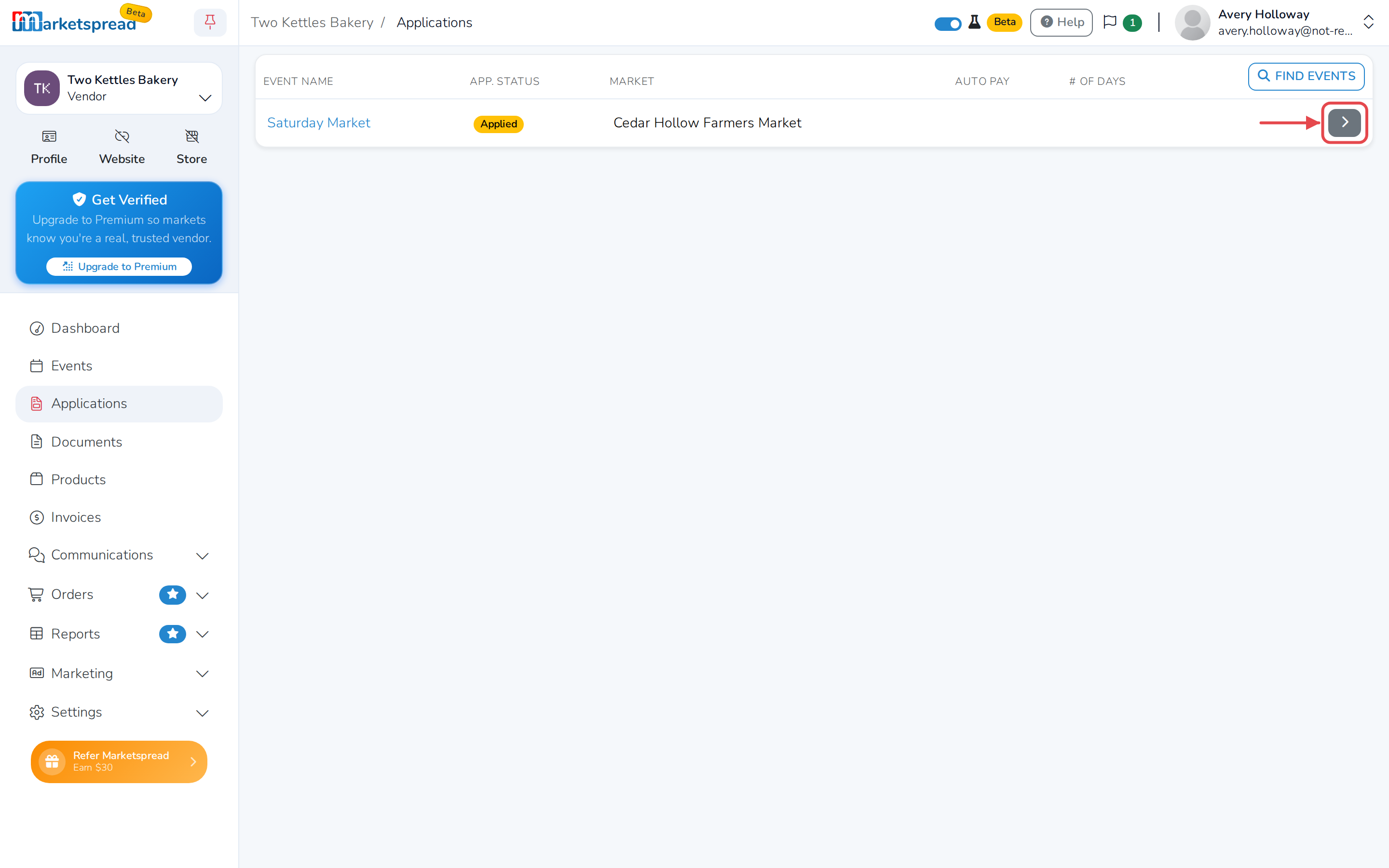This screenshot has height=868, width=1389.
Task: Select Applications in sidebar
Action: click(x=119, y=404)
